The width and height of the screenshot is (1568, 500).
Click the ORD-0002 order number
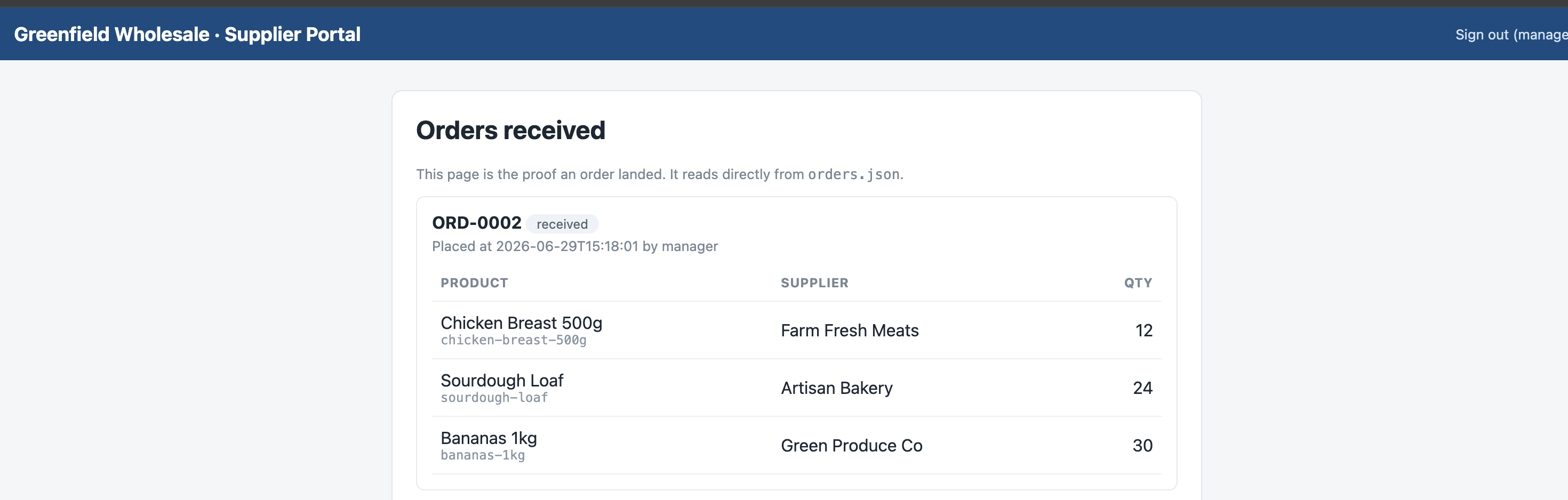476,223
